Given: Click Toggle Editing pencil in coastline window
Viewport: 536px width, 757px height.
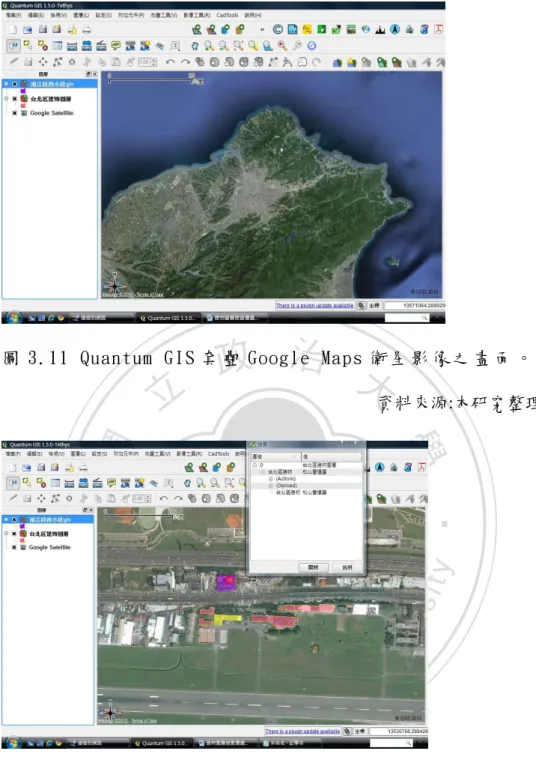Looking at the screenshot, I should point(13,62).
